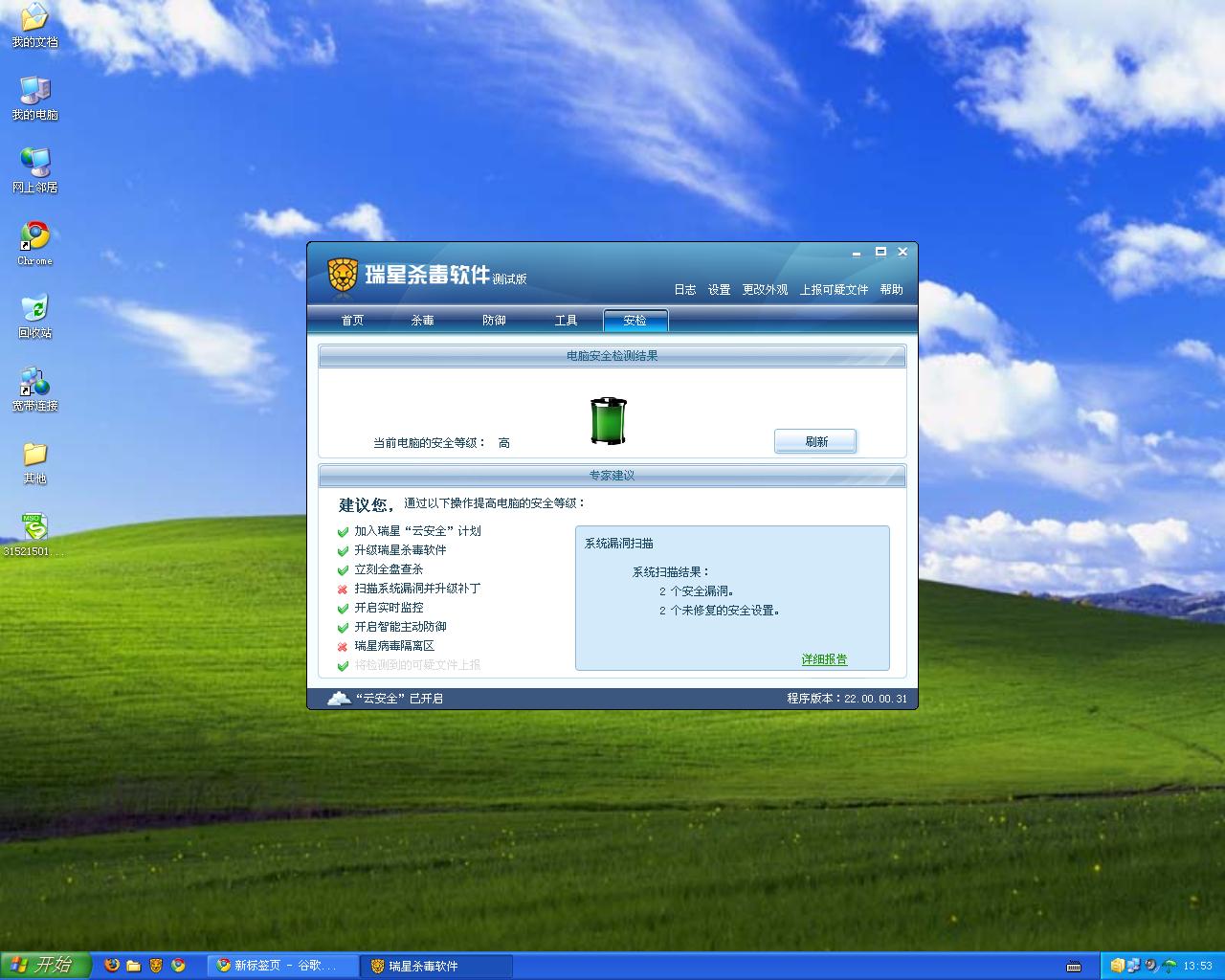Click 专家建议 section header
The width and height of the screenshot is (1225, 980).
pyautogui.click(x=612, y=476)
